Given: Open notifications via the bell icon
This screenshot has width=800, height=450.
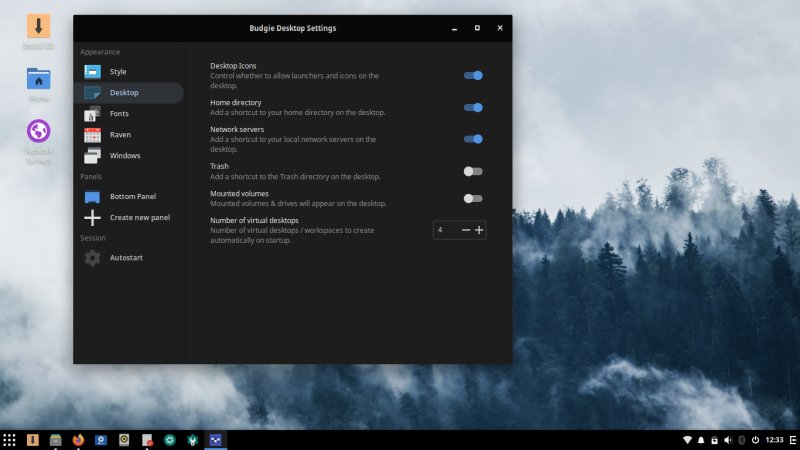Looking at the screenshot, I should pos(701,440).
